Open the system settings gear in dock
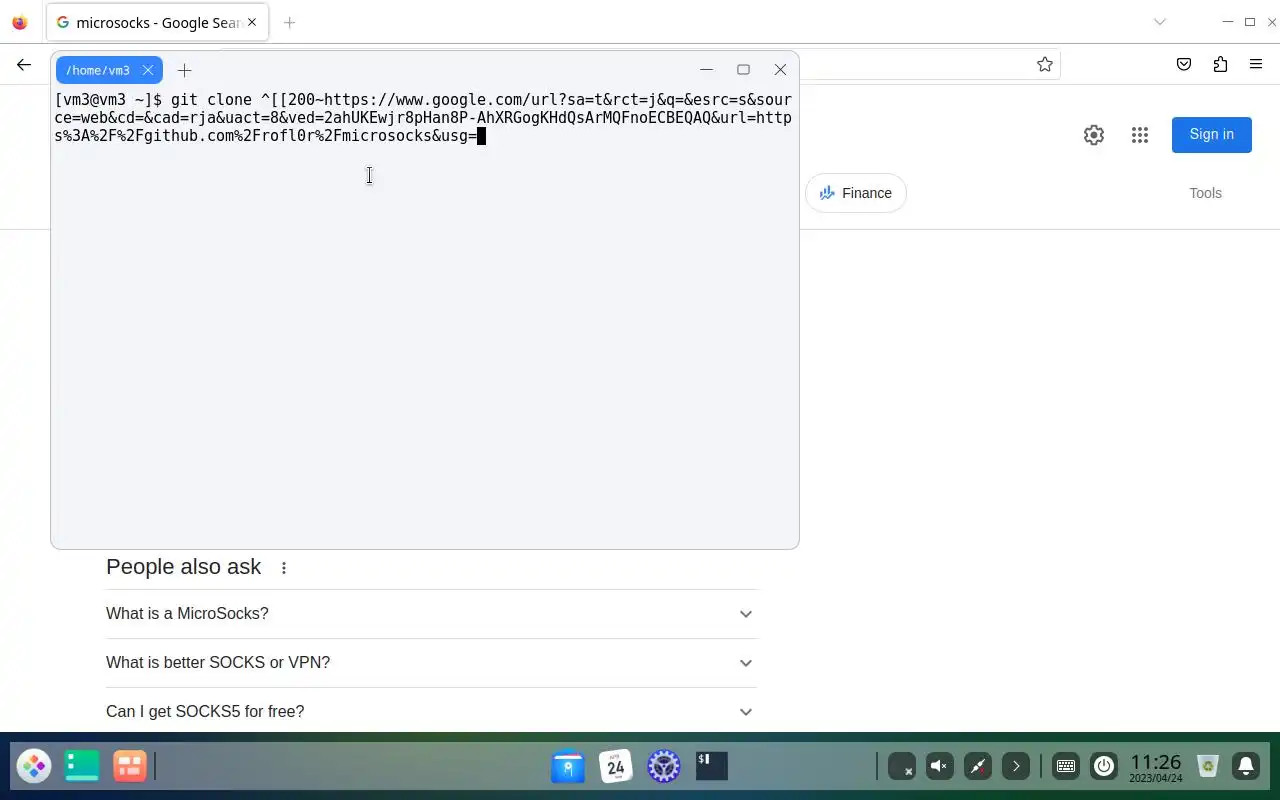 [x=664, y=767]
